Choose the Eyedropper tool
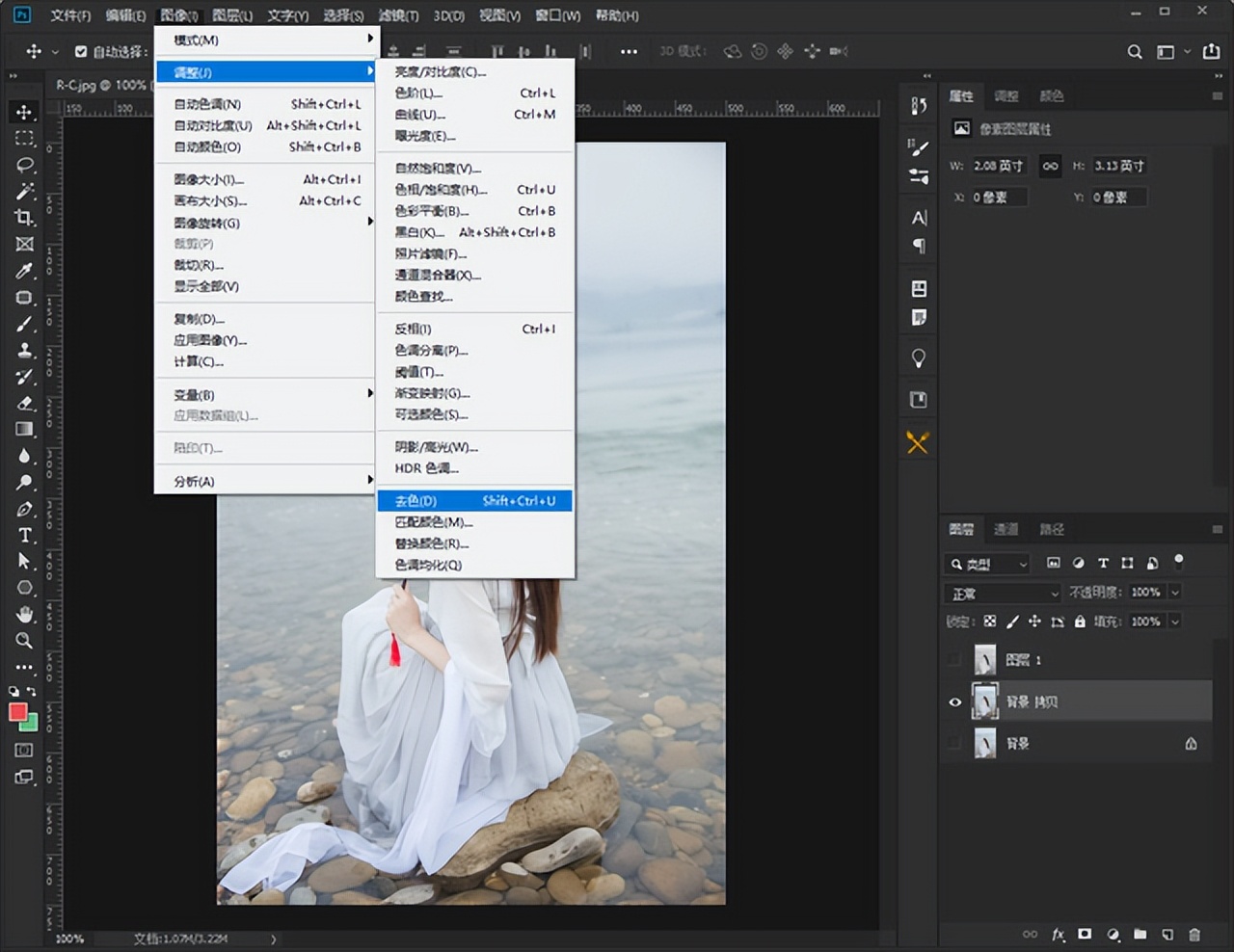This screenshot has height=952, width=1234. [25, 271]
